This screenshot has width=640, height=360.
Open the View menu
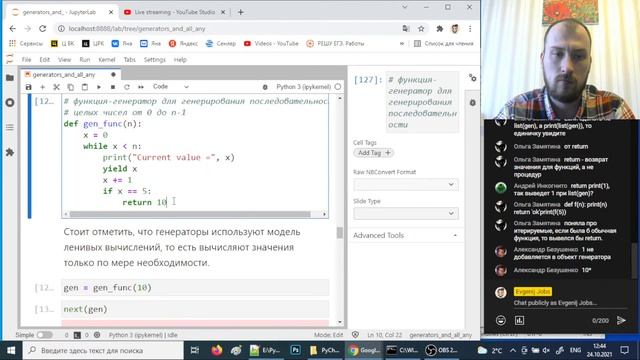(x=64, y=60)
